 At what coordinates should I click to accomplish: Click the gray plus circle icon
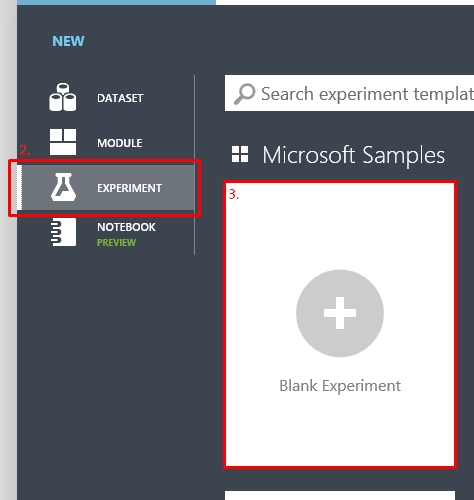click(340, 313)
